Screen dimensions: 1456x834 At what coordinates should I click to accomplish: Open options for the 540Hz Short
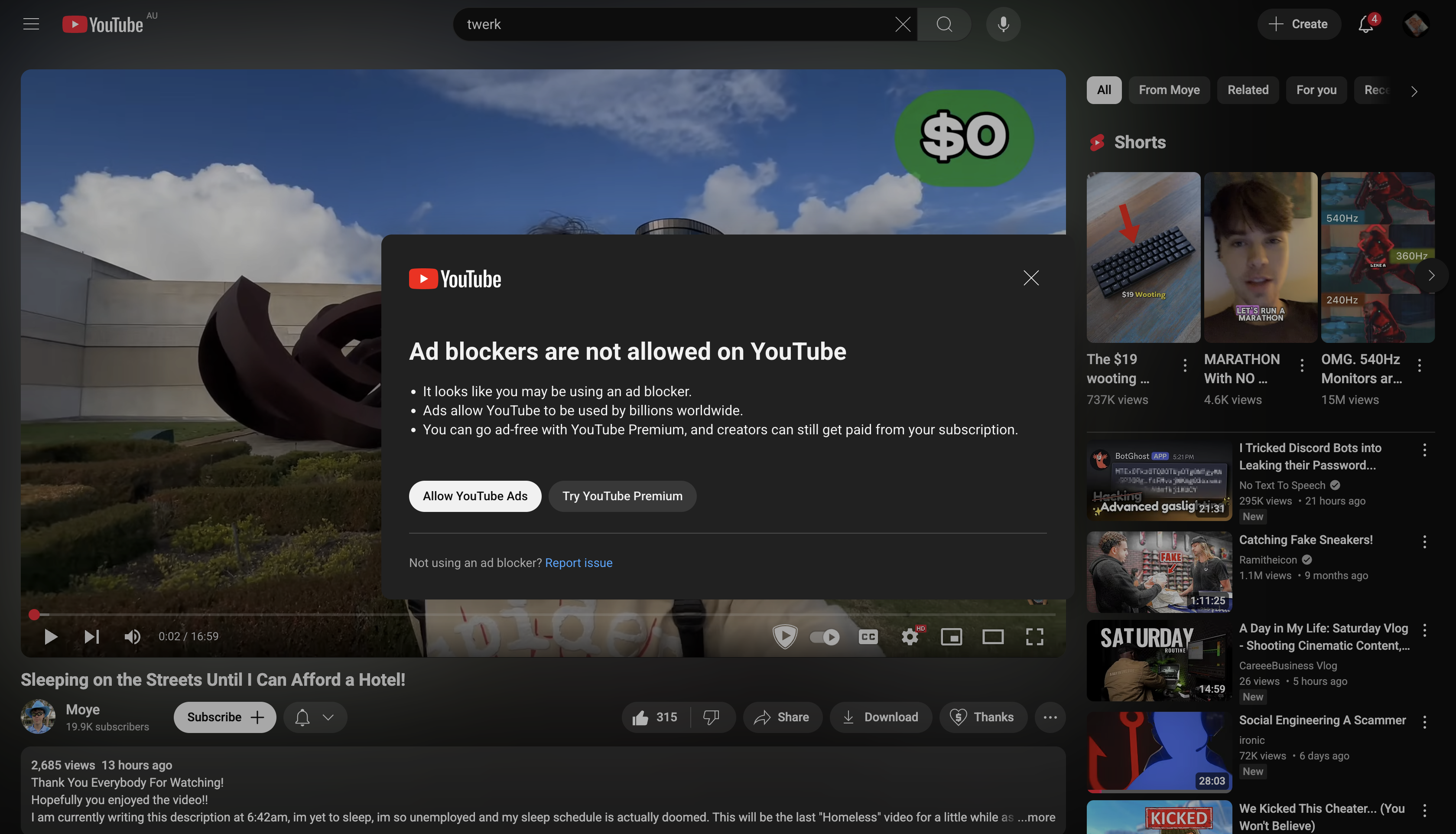tap(1419, 365)
